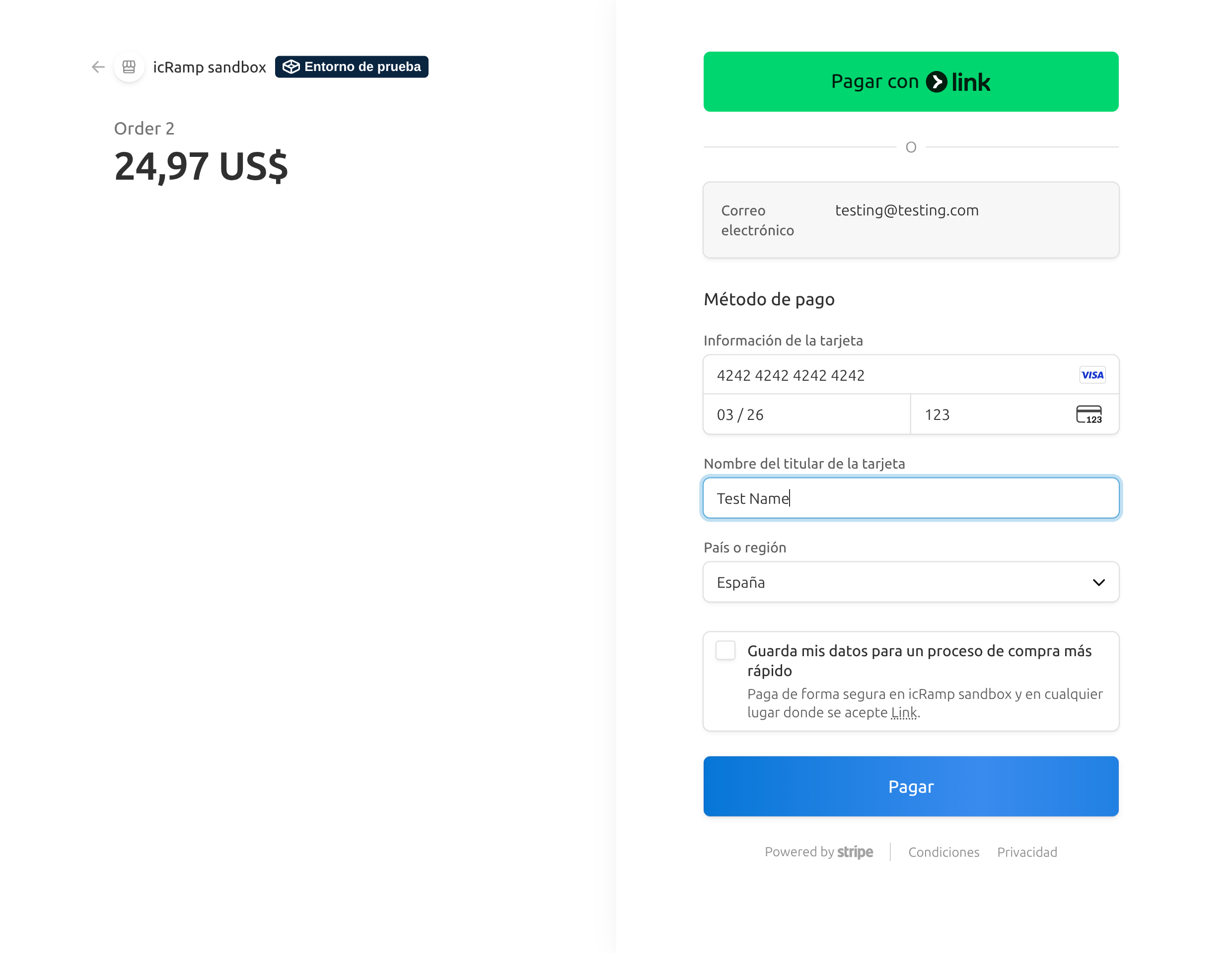Click the CVC card illustration icon
This screenshot has height=953, width=1232.
point(1090,414)
